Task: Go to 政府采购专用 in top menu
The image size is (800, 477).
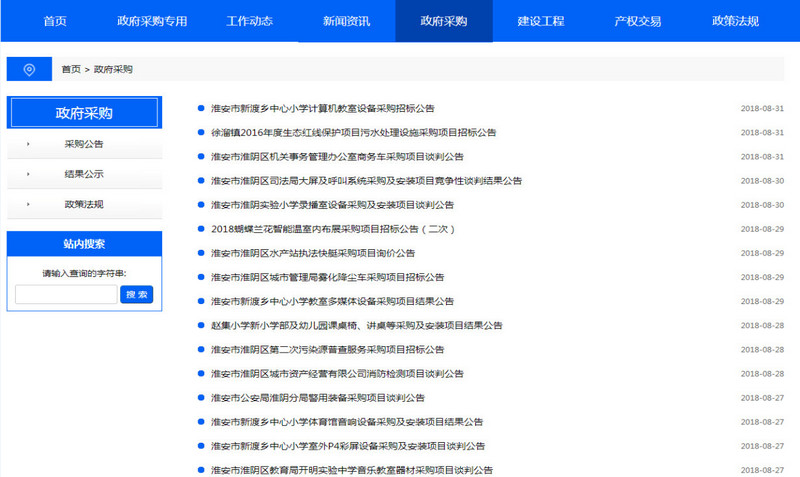Action: [x=152, y=21]
